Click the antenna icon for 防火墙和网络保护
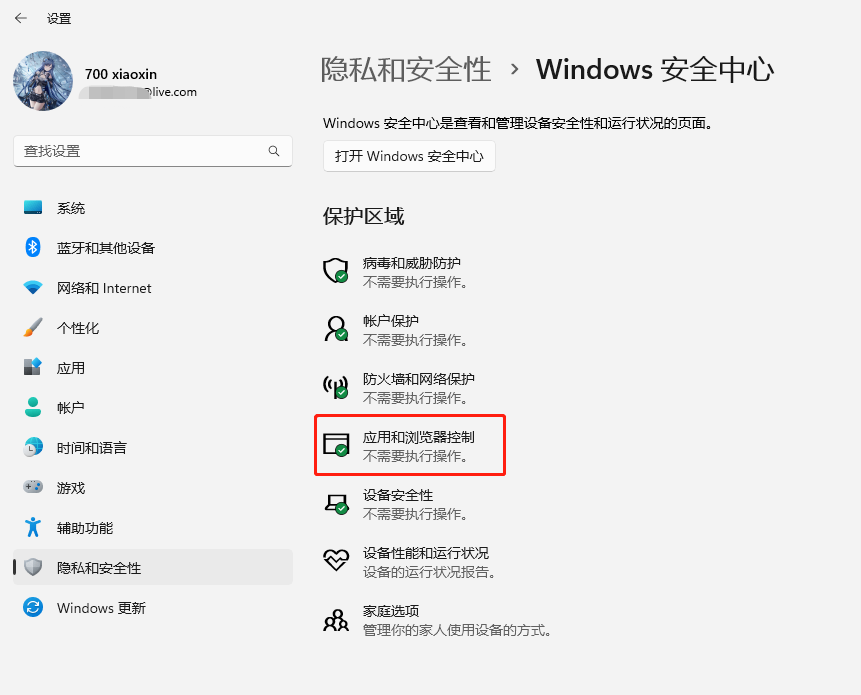This screenshot has width=861, height=695. 336,386
